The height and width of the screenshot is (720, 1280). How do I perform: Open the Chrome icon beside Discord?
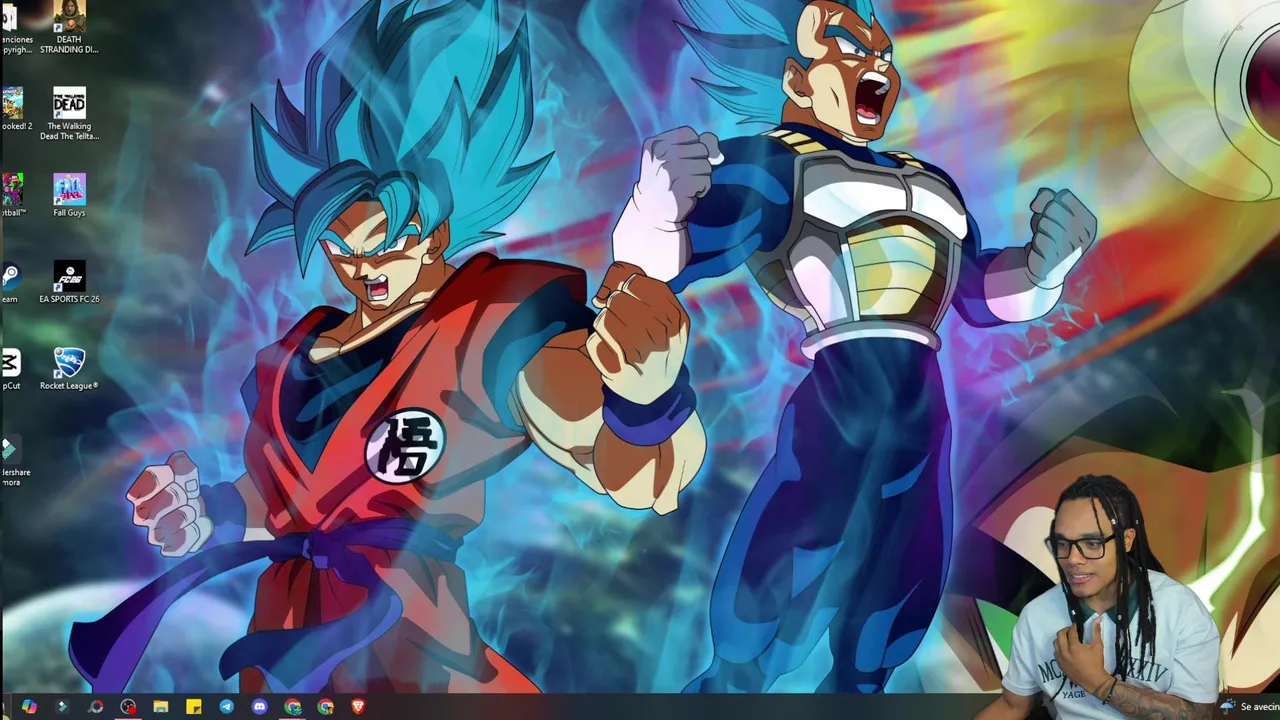[x=293, y=707]
